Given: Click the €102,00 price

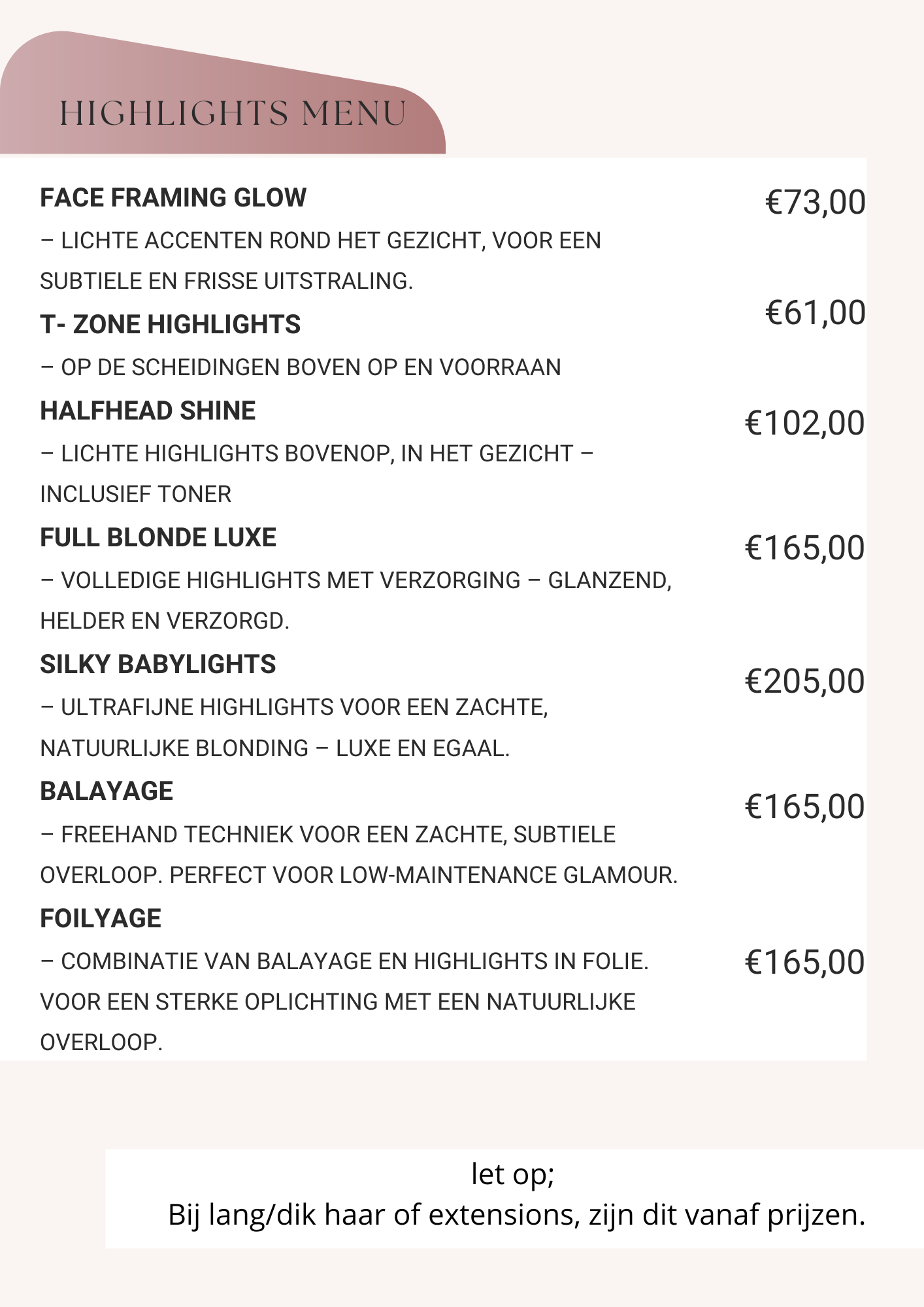Looking at the screenshot, I should pyautogui.click(x=804, y=423).
